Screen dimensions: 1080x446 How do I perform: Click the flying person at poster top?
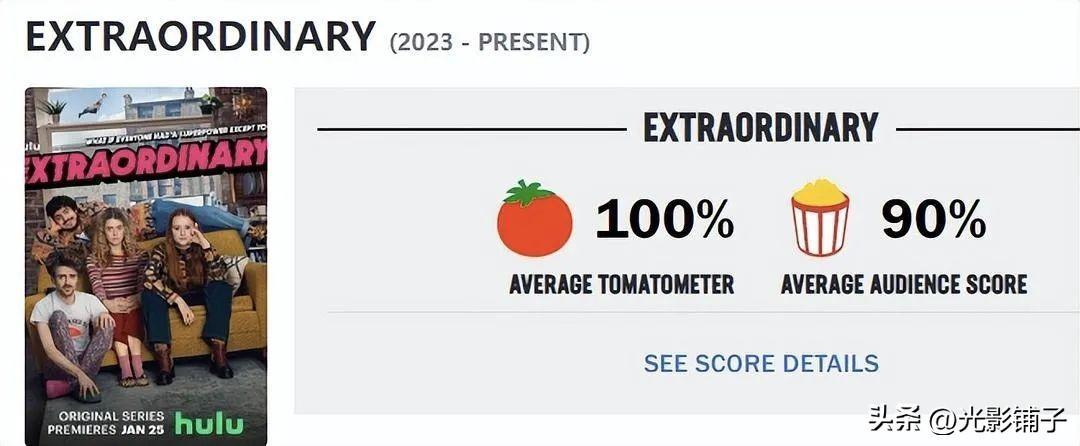(x=94, y=104)
